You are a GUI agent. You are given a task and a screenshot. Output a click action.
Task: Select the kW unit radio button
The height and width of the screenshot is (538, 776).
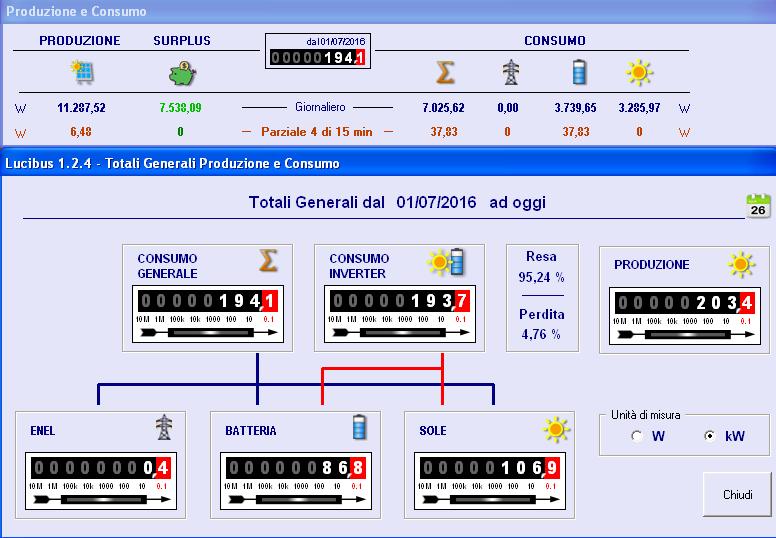(710, 436)
